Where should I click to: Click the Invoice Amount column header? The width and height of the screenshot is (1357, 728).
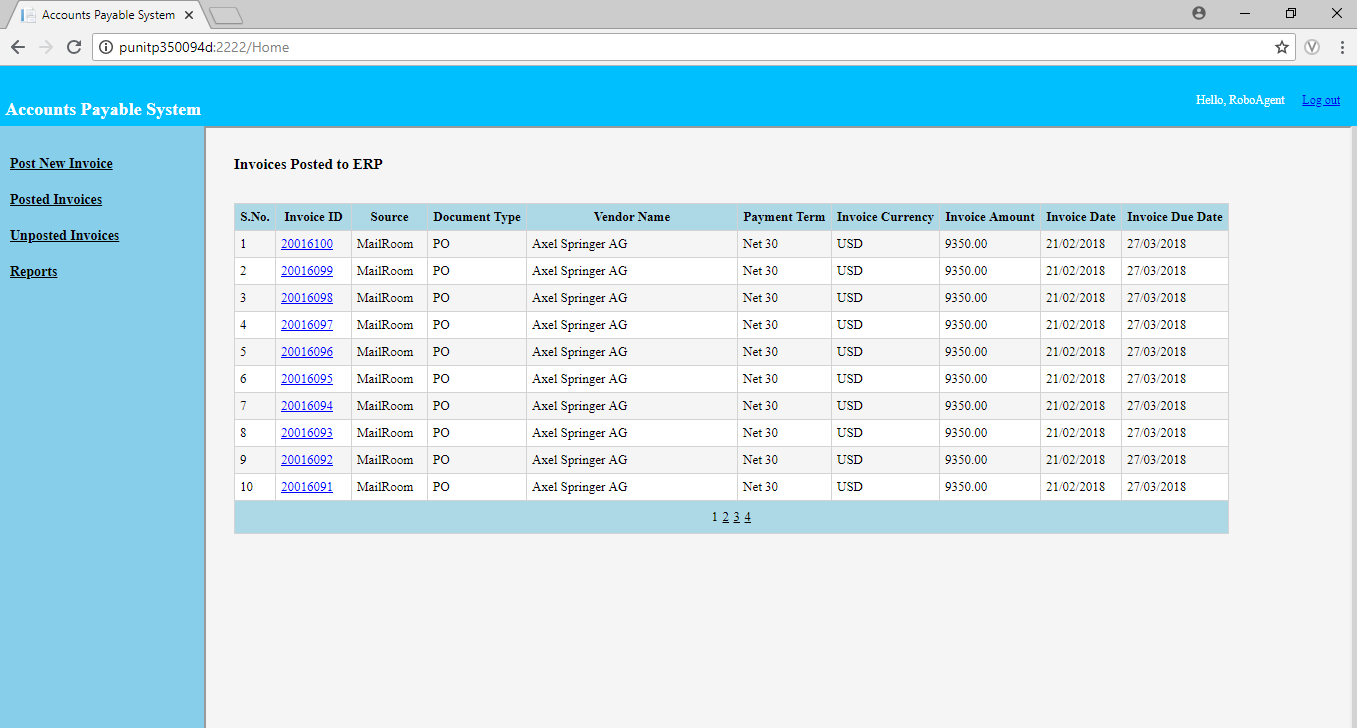[x=990, y=217]
